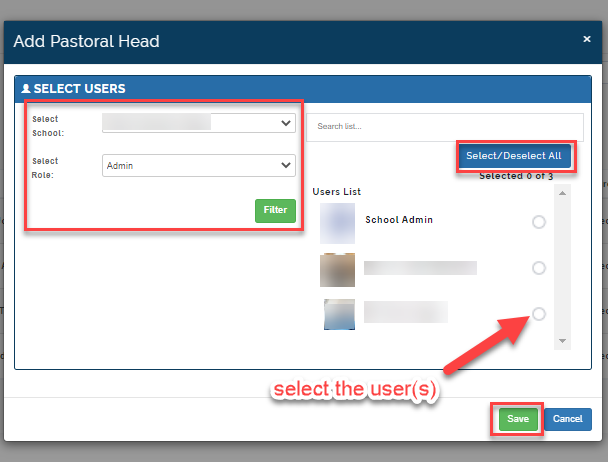608x462 pixels.
Task: Focus the Search list input field
Action: click(x=445, y=127)
